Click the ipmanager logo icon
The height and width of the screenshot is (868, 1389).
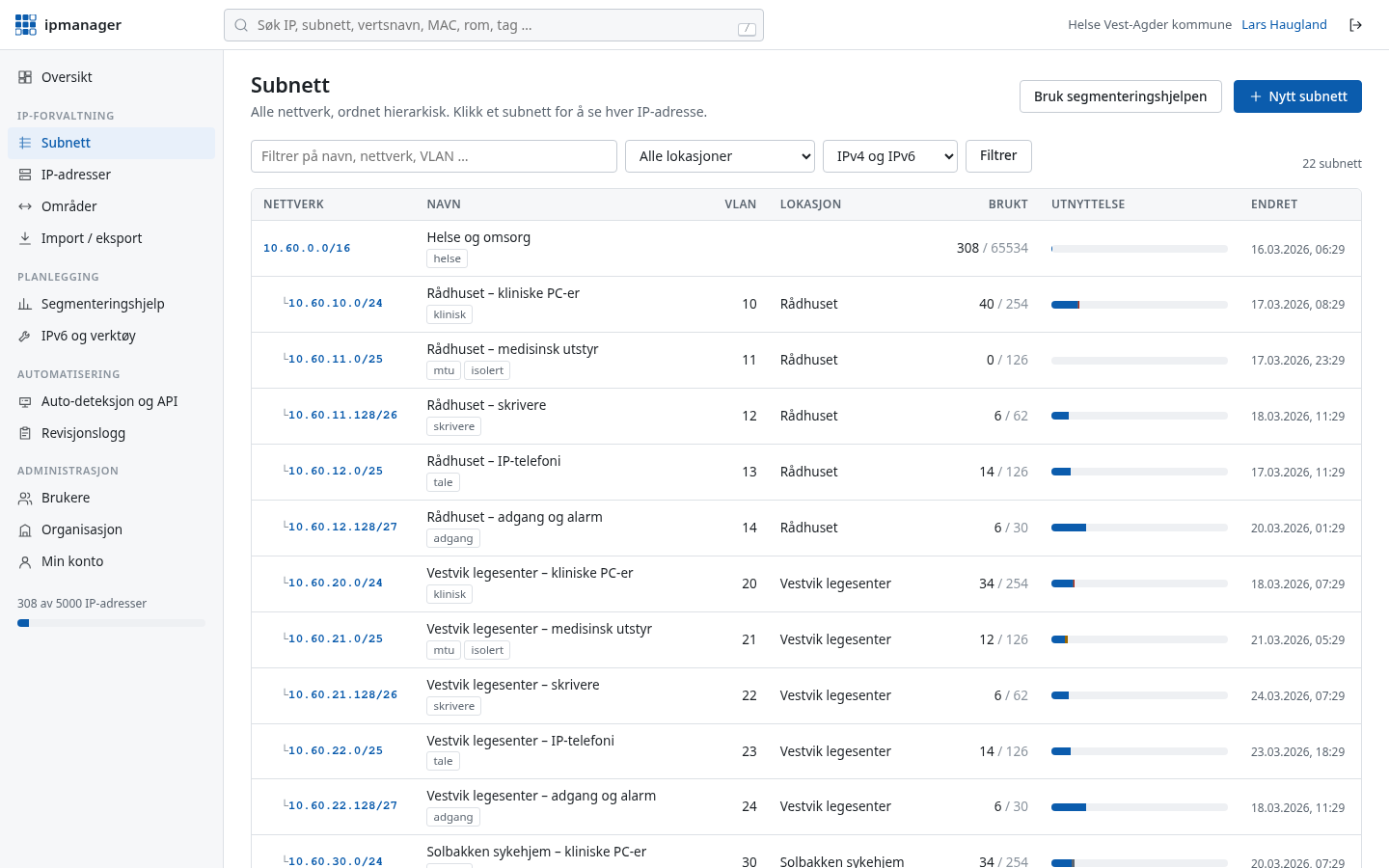coord(26,25)
